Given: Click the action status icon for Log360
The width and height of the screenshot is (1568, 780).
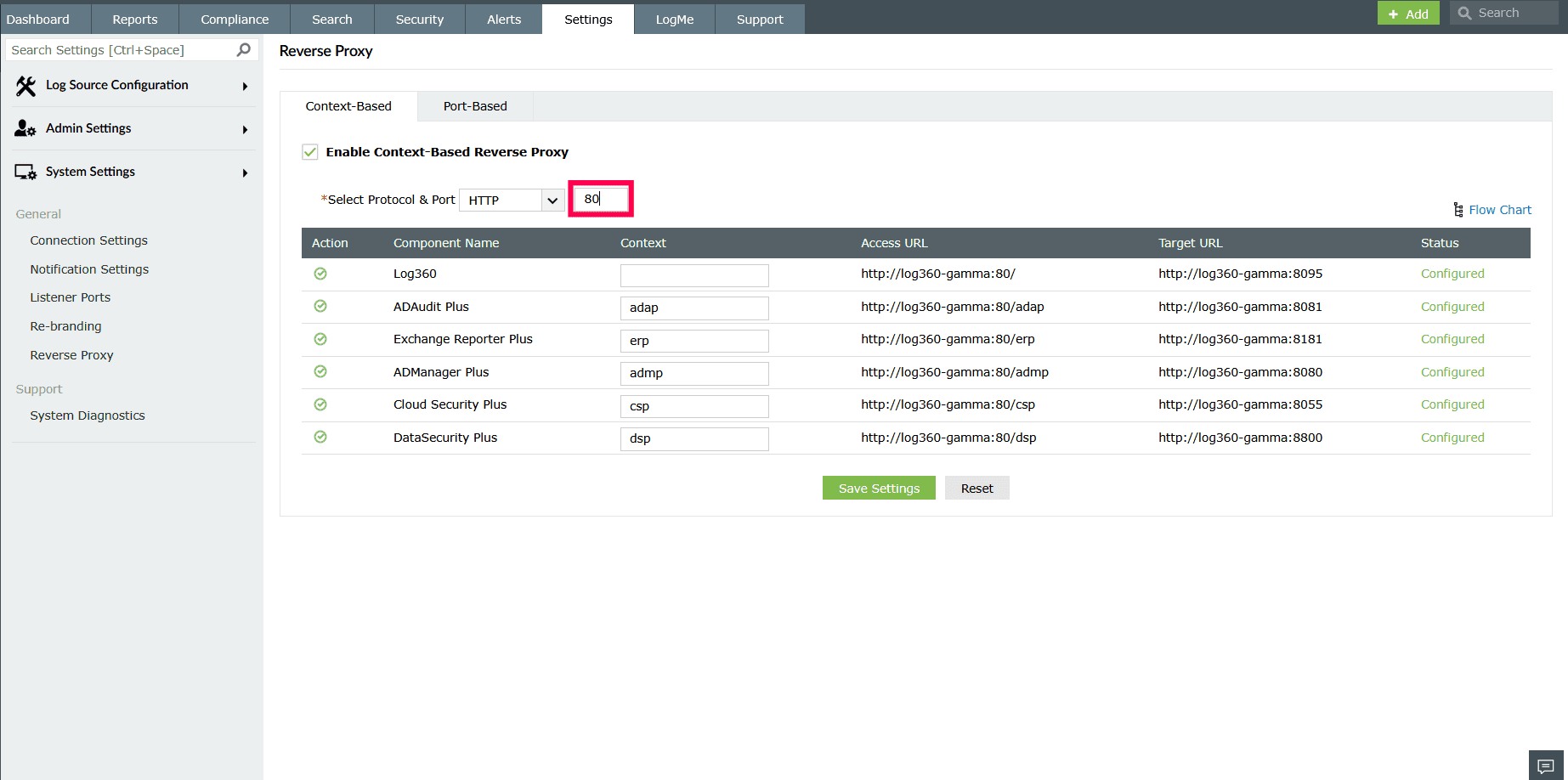Looking at the screenshot, I should [320, 274].
